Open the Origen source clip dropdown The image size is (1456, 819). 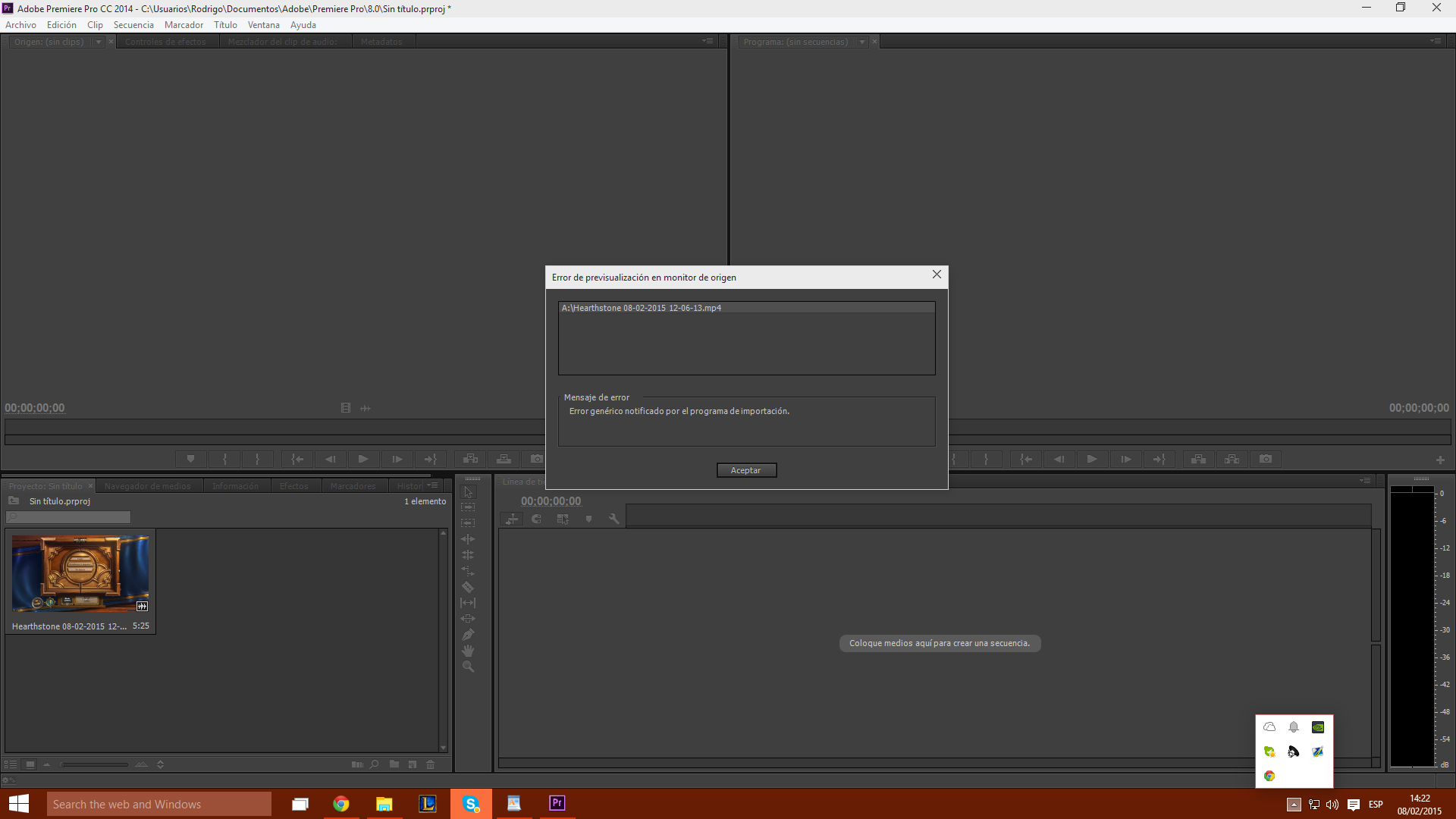[99, 42]
